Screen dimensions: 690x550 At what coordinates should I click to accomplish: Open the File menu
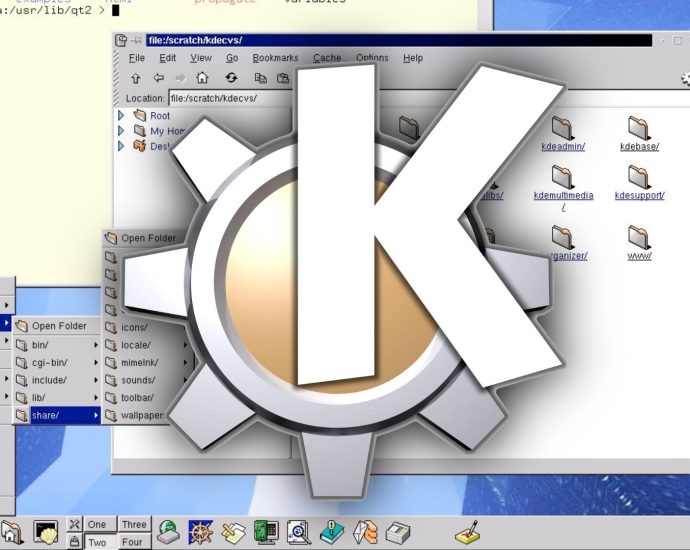point(136,58)
